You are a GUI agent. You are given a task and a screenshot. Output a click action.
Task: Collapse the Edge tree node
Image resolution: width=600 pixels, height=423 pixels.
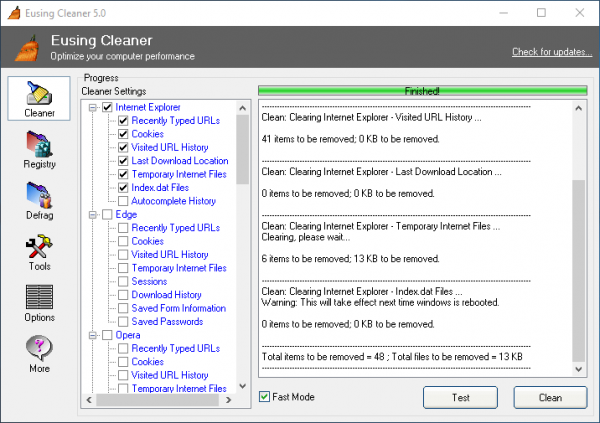[92, 215]
